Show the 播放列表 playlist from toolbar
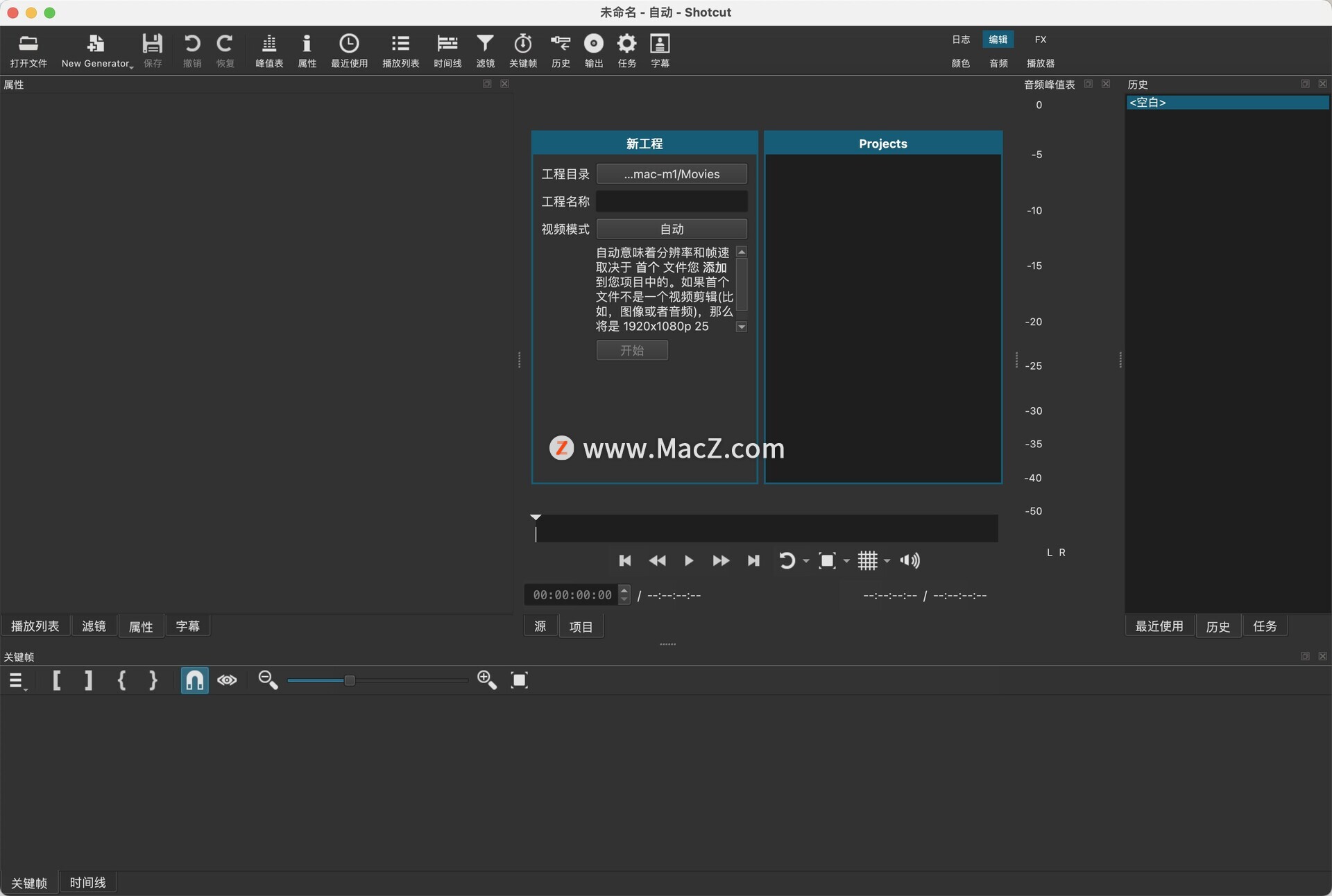 coord(400,51)
